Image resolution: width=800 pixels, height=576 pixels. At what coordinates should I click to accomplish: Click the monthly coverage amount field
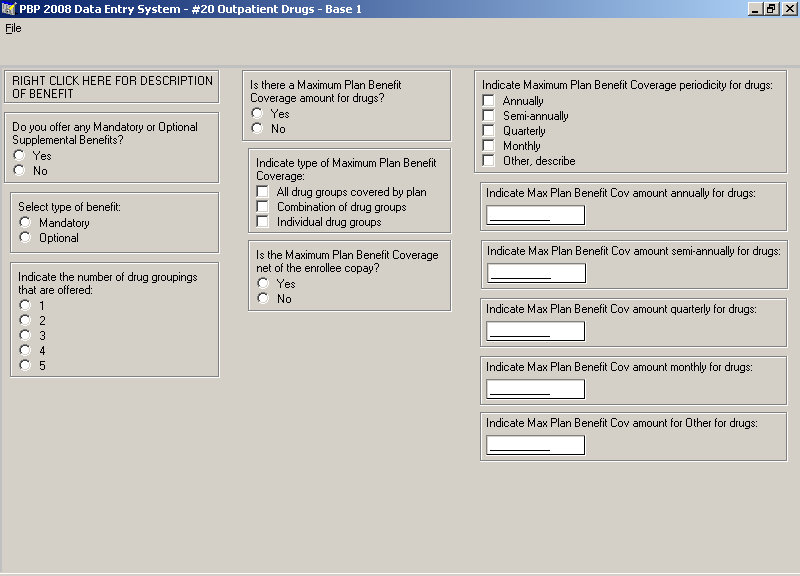tap(535, 389)
